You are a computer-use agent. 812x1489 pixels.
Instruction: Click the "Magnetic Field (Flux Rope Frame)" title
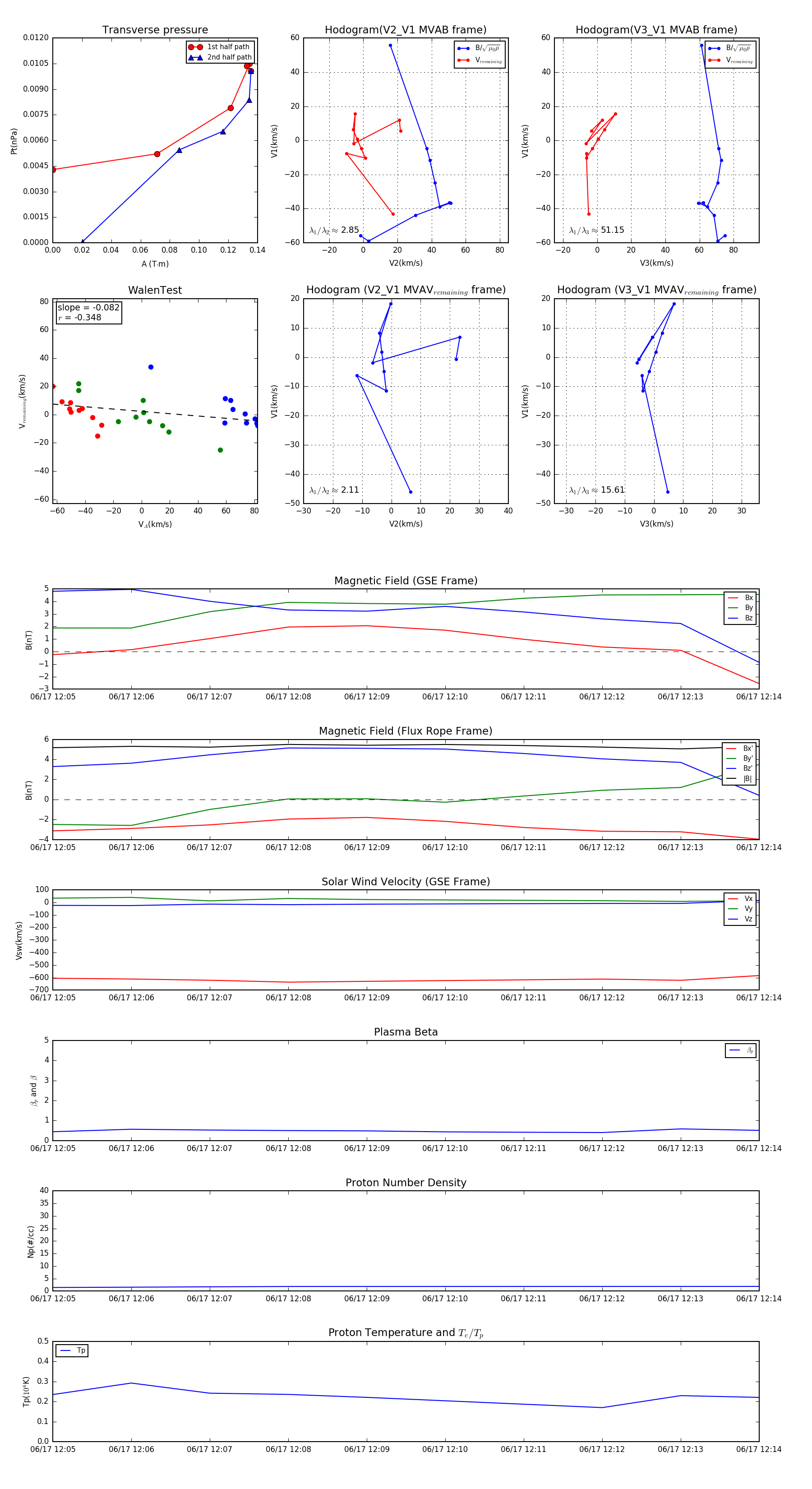tap(406, 731)
